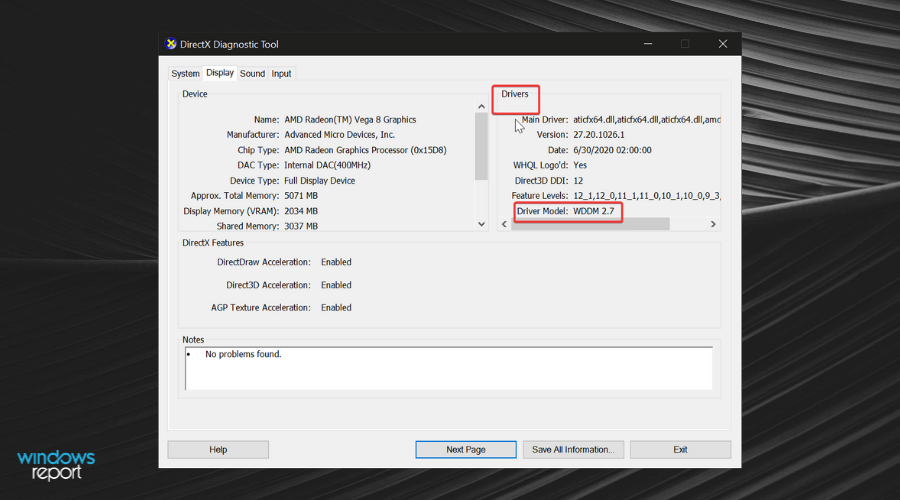Click the DAC type value Internal DAC(400MHz)
900x500 pixels.
(327, 165)
